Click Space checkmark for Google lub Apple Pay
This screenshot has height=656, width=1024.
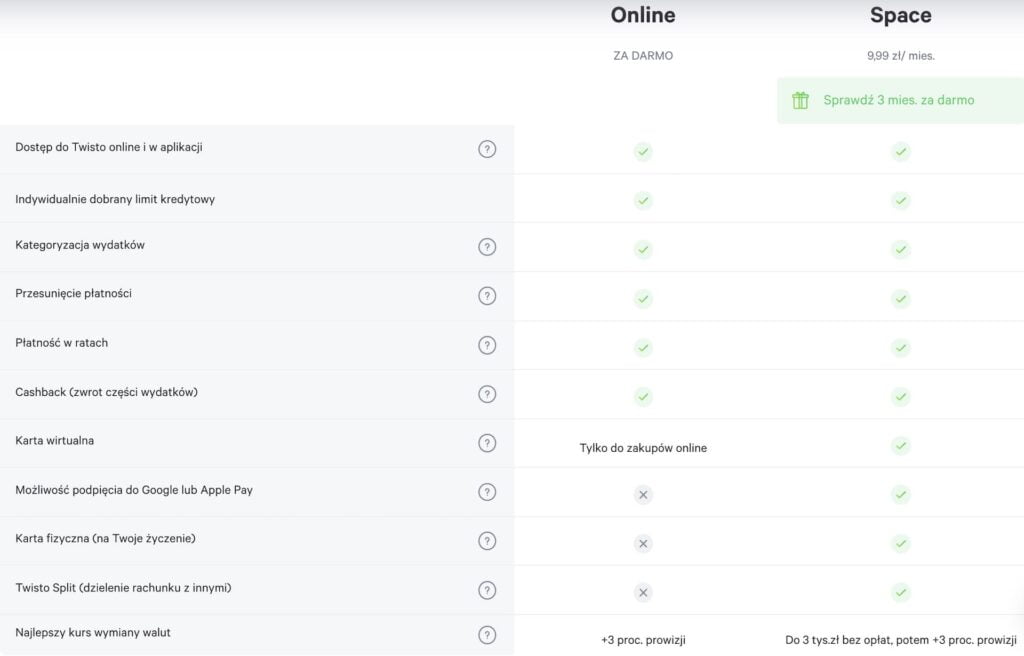click(901, 495)
